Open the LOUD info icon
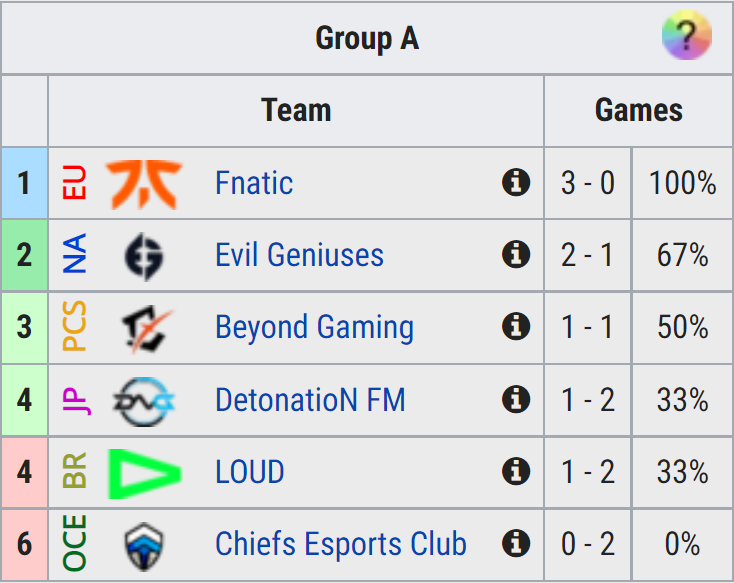The height and width of the screenshot is (583, 734). [x=516, y=471]
